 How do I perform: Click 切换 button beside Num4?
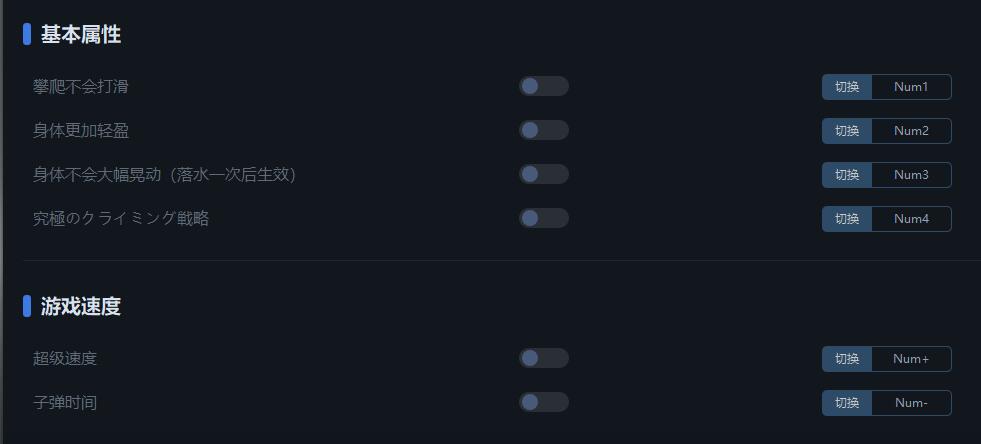click(846, 219)
